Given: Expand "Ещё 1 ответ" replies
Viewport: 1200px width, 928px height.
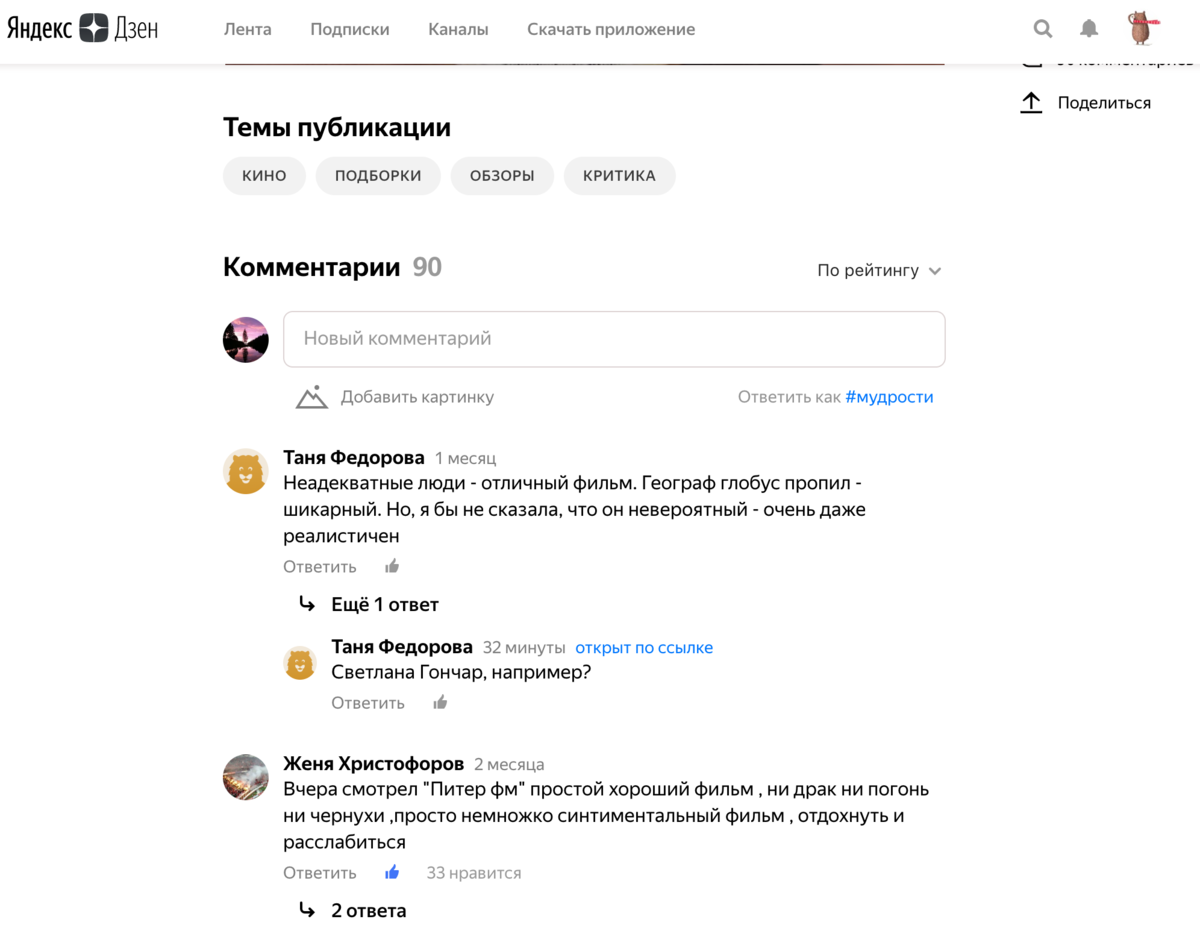Looking at the screenshot, I should pyautogui.click(x=384, y=605).
